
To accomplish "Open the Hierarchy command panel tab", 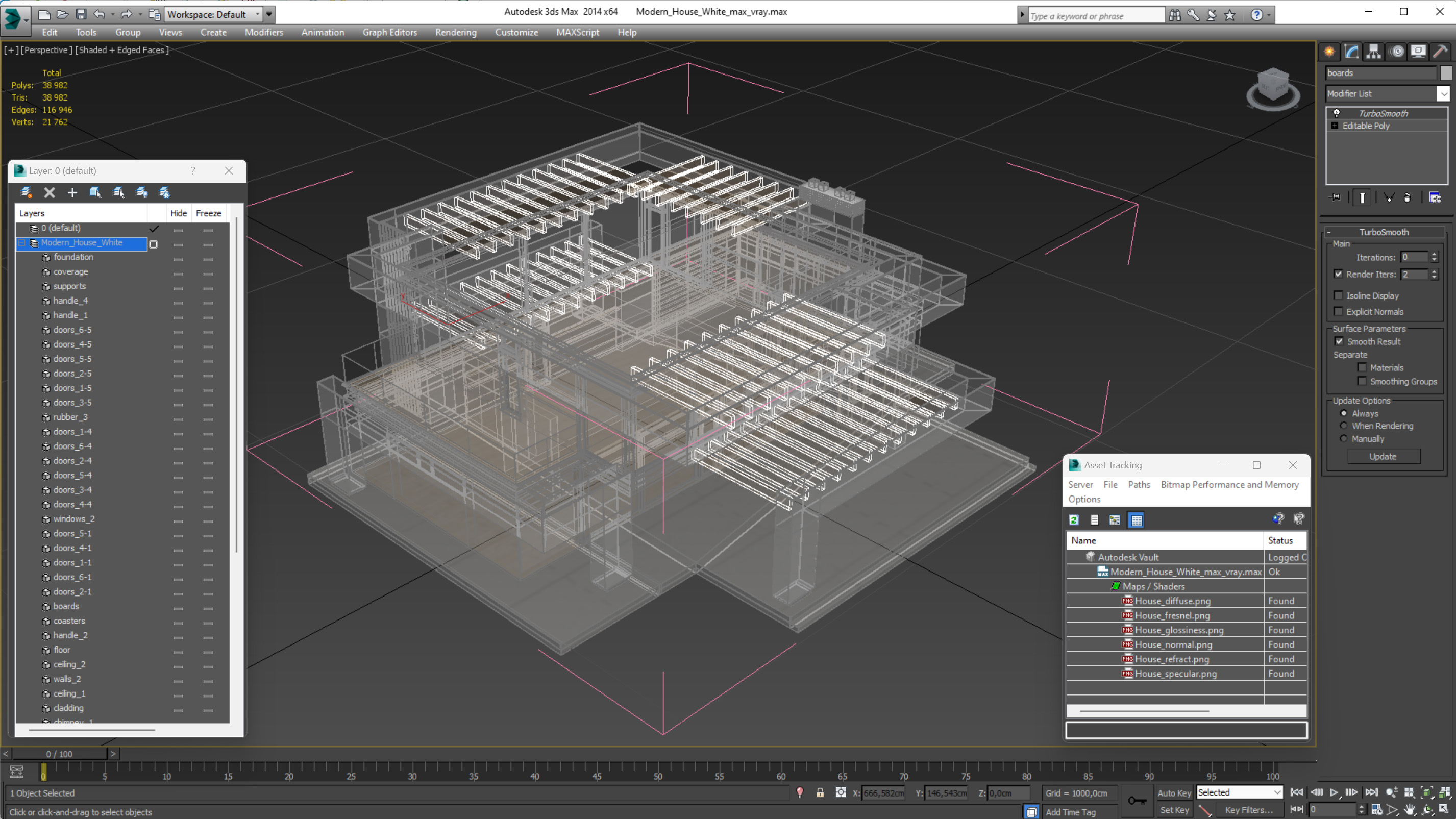I will [1373, 52].
